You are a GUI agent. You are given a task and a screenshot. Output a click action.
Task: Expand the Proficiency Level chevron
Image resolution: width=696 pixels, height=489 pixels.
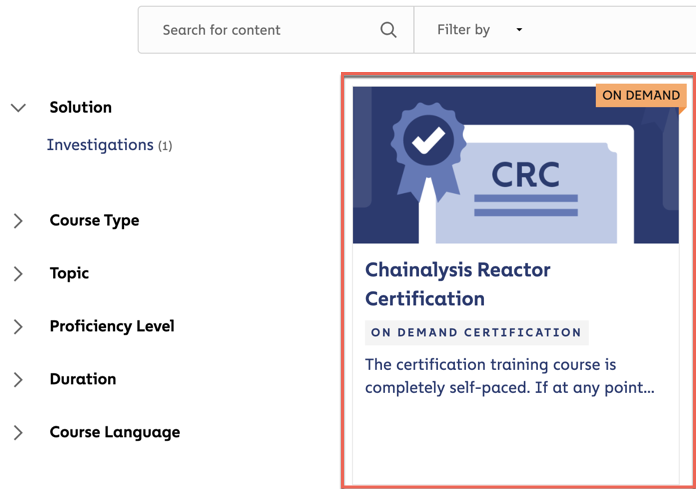click(x=18, y=326)
